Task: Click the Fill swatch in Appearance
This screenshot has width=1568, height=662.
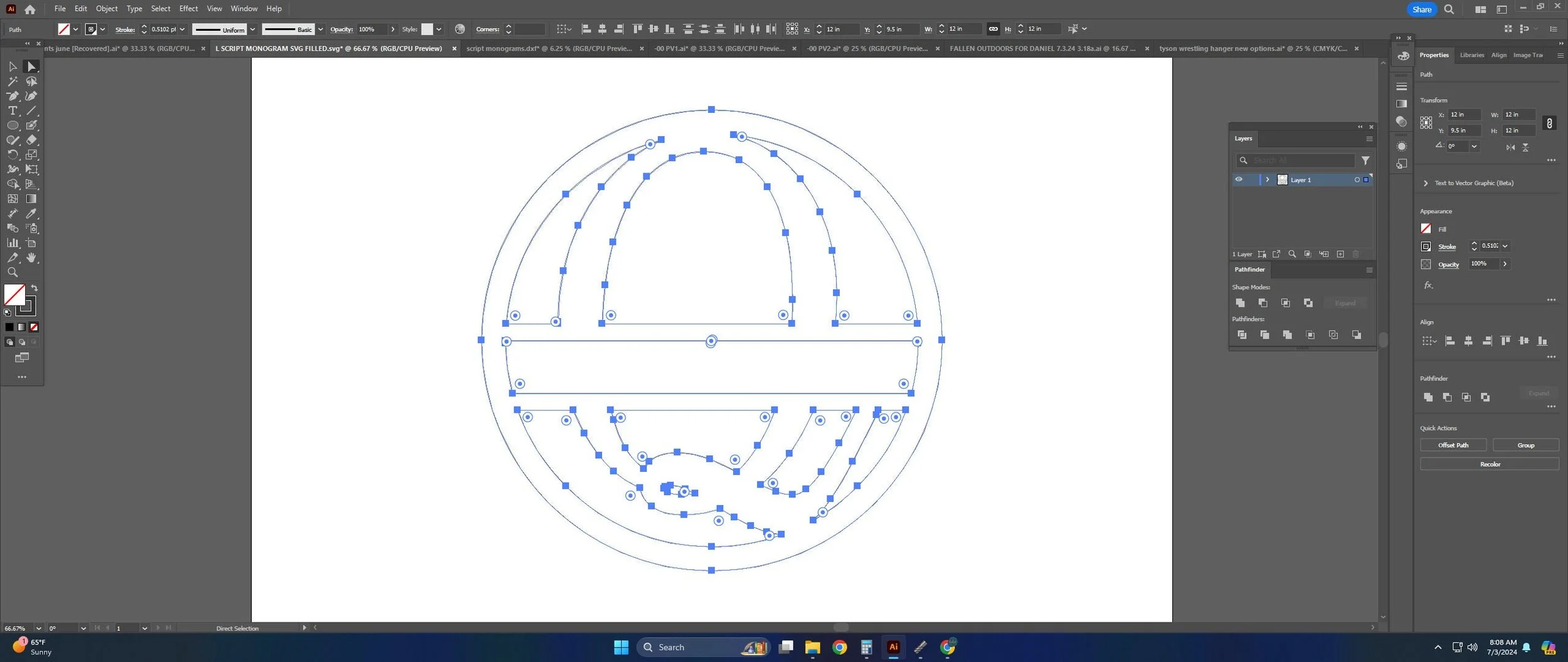Action: click(x=1426, y=229)
